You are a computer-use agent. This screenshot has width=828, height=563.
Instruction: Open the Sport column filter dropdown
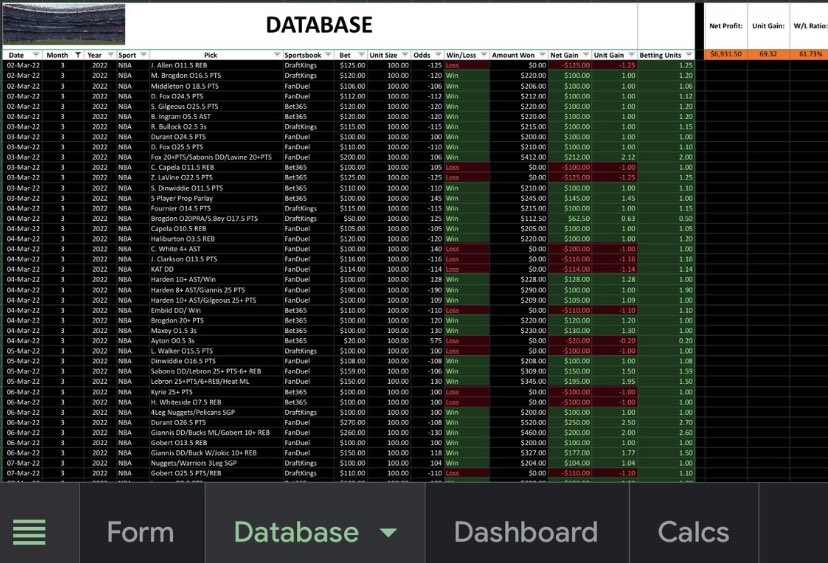(x=143, y=55)
